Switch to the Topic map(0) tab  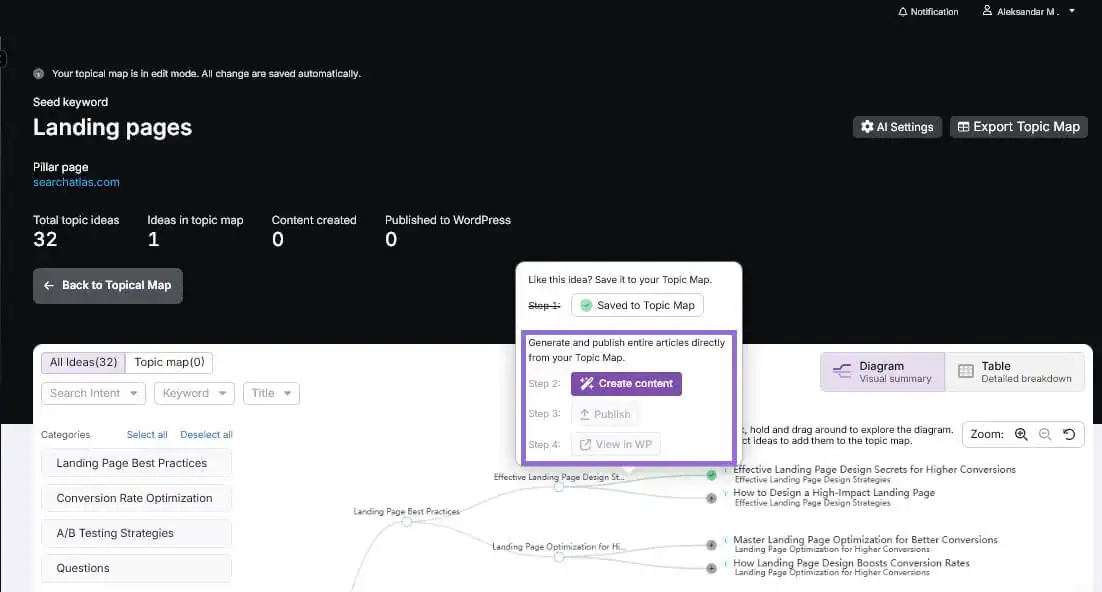pos(169,362)
